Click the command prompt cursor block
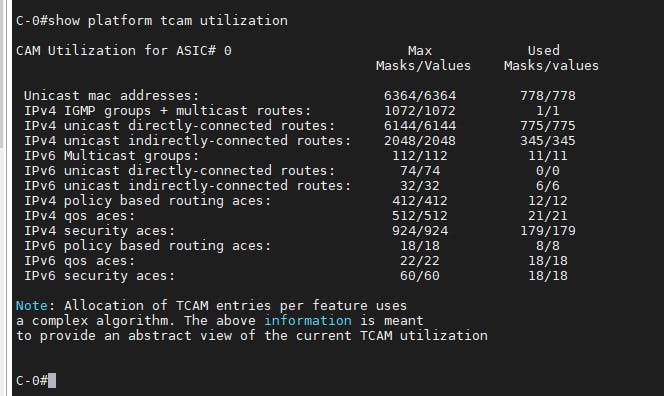664x396 pixels. (52, 380)
